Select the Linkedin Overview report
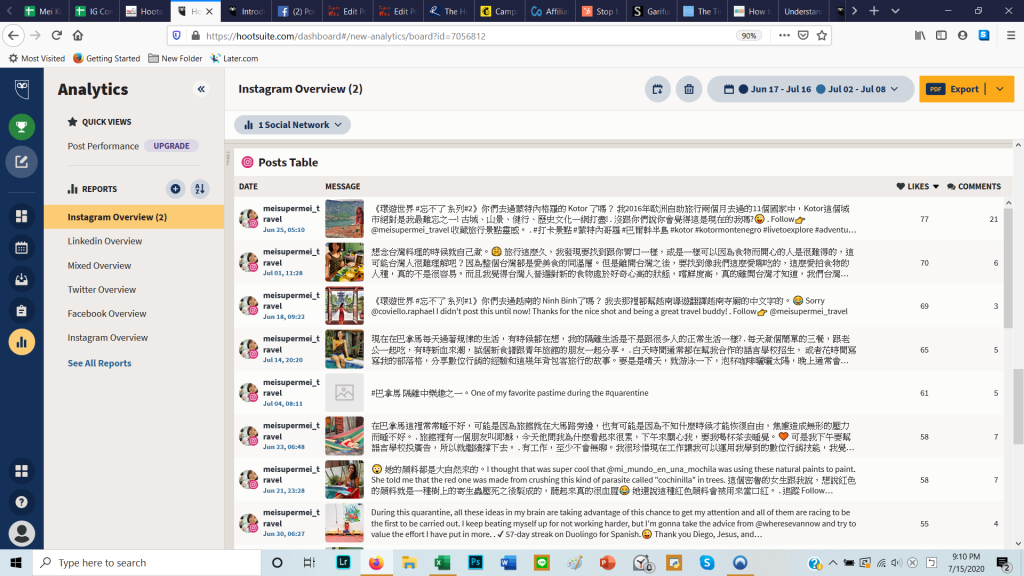 (105, 241)
